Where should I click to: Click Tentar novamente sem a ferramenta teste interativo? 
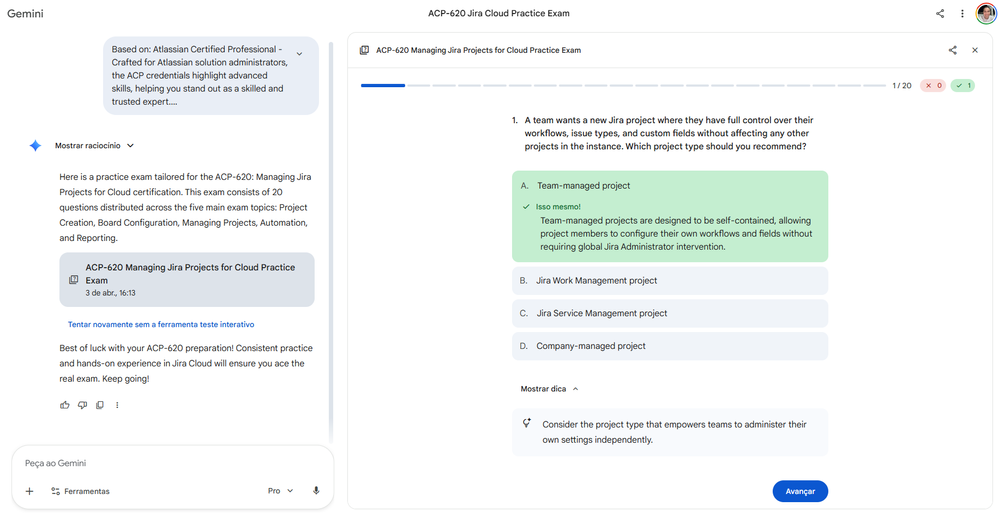pos(161,324)
